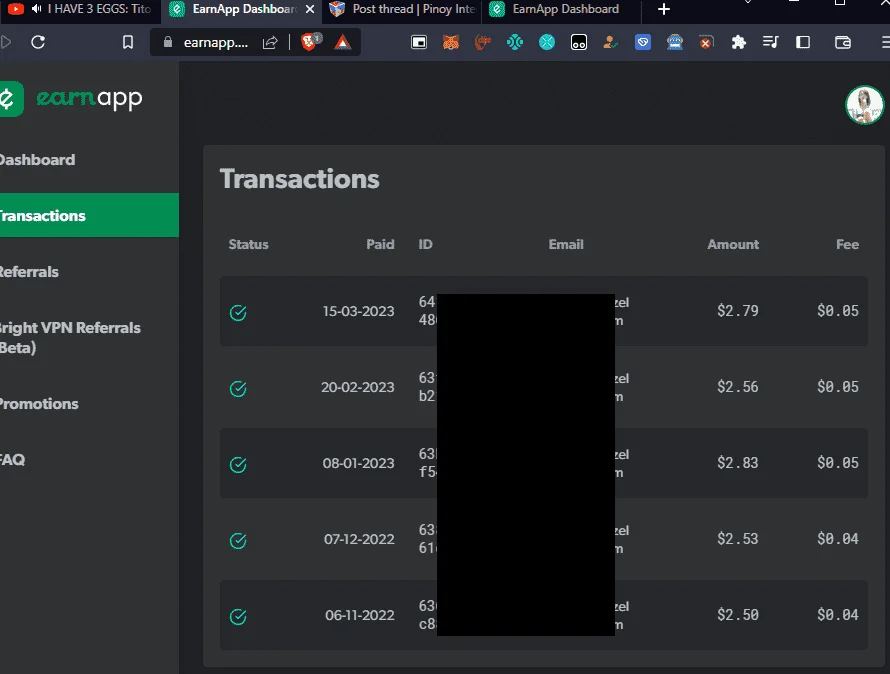
Task: Open Brave Shields lion icon
Action: click(x=310, y=41)
